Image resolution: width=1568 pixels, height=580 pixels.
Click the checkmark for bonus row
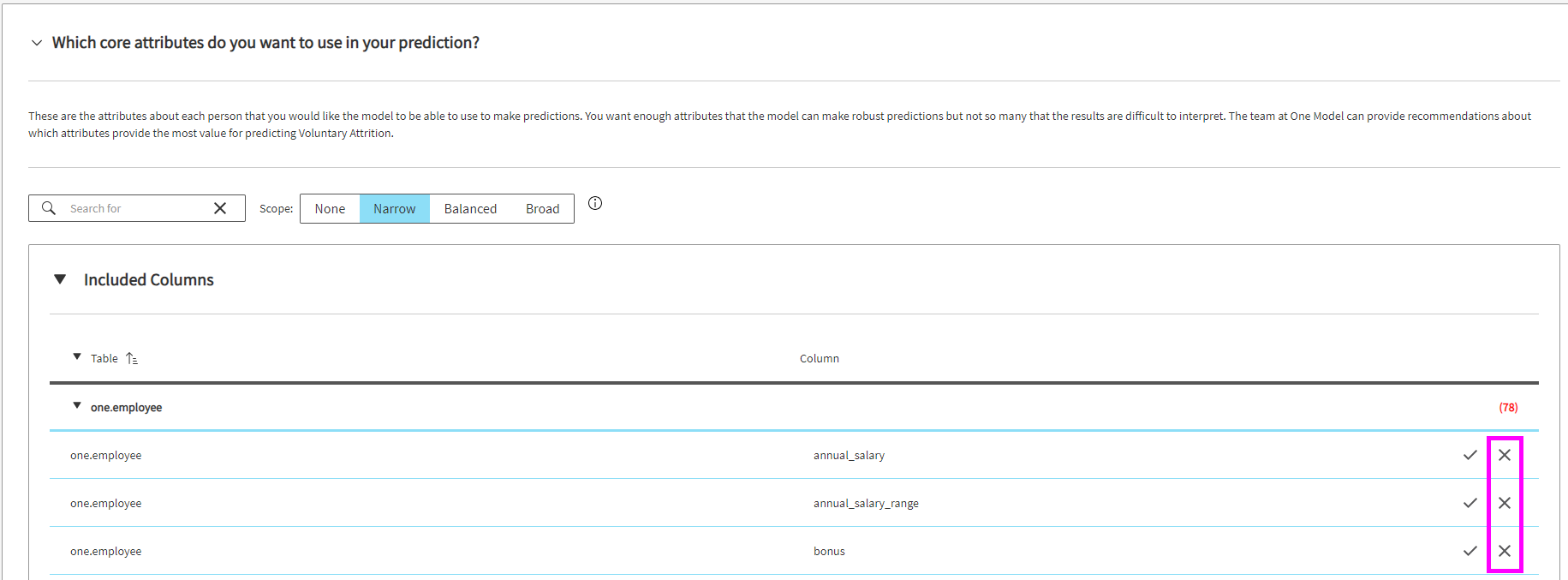tap(1470, 551)
